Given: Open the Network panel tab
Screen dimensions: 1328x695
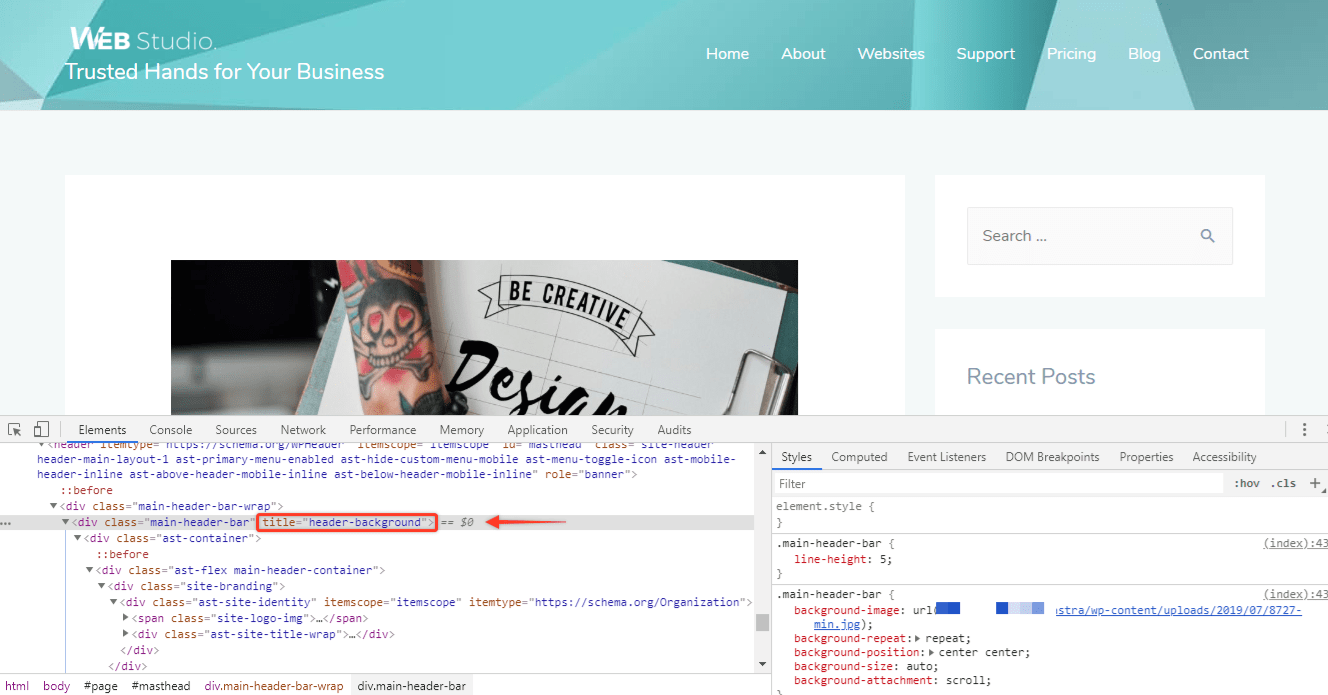Looking at the screenshot, I should coord(303,430).
